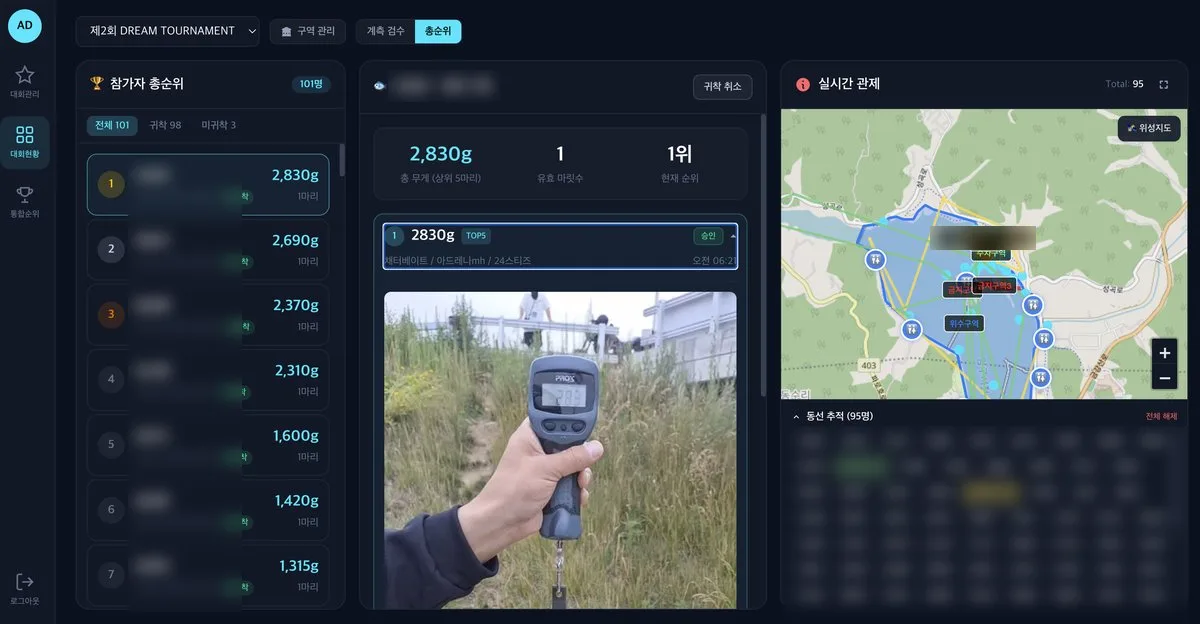
Task: Open the fish scale photo thumbnail
Action: [x=560, y=450]
